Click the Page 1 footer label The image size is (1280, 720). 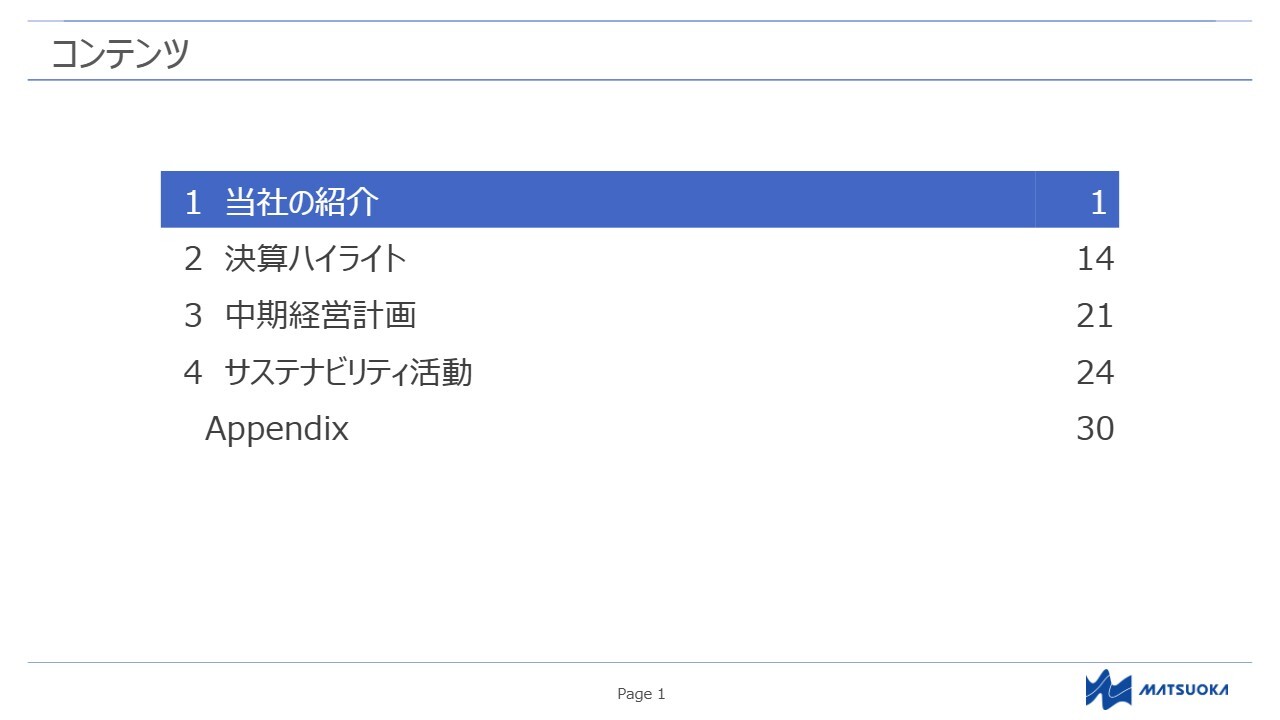pos(641,694)
